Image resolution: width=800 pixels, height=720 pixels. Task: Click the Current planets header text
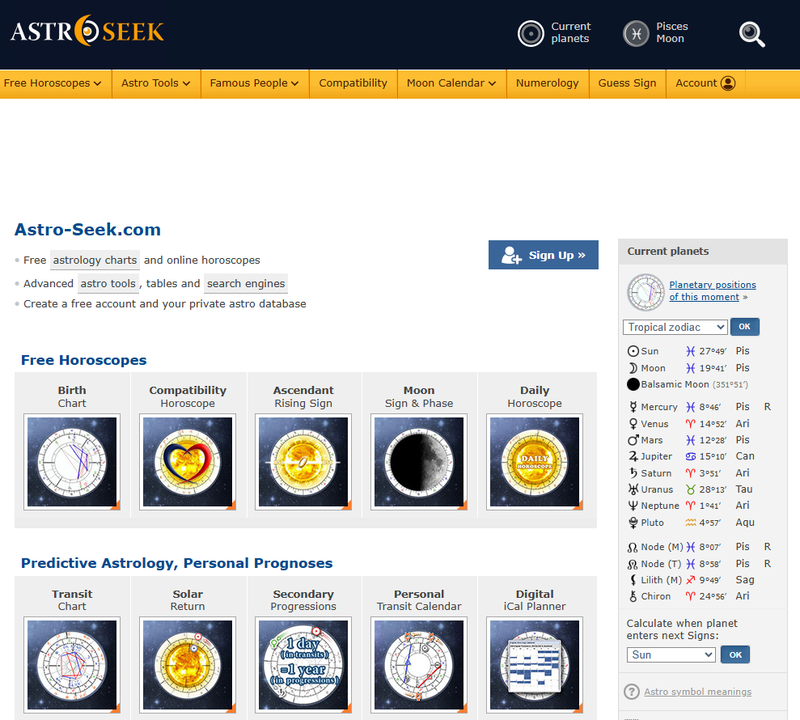570,33
